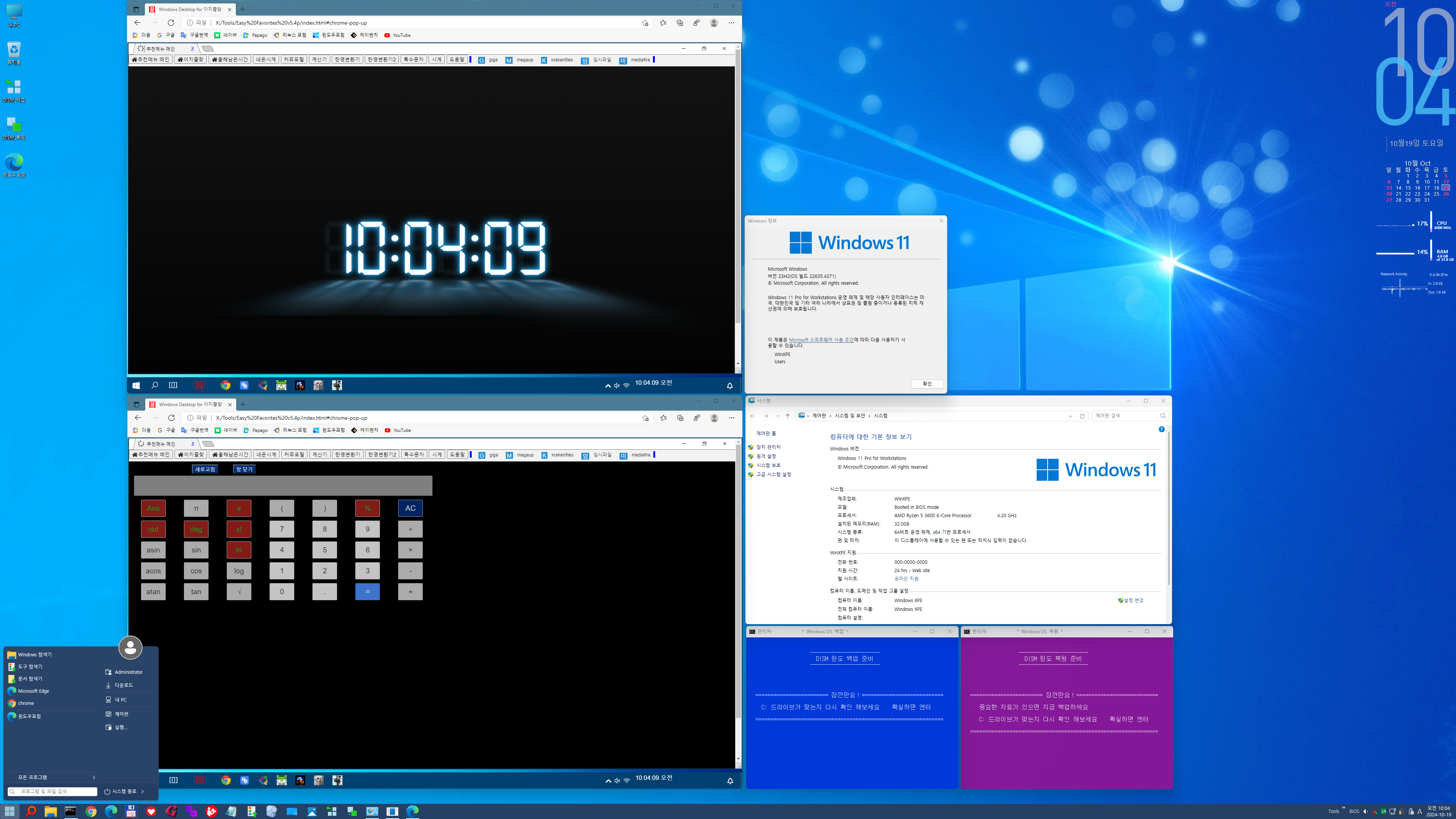Click the help question mark in the 시스템 window
Image resolution: width=1456 pixels, height=819 pixels.
point(1161,430)
